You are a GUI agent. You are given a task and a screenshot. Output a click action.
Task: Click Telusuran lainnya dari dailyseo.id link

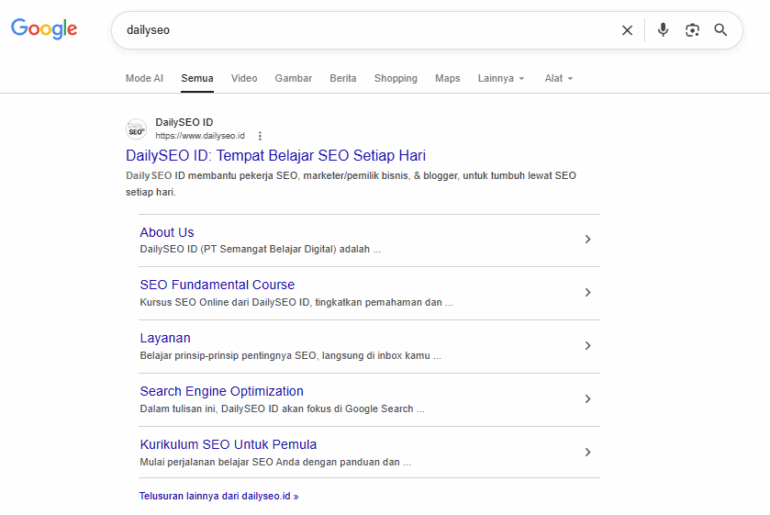pyautogui.click(x=219, y=496)
